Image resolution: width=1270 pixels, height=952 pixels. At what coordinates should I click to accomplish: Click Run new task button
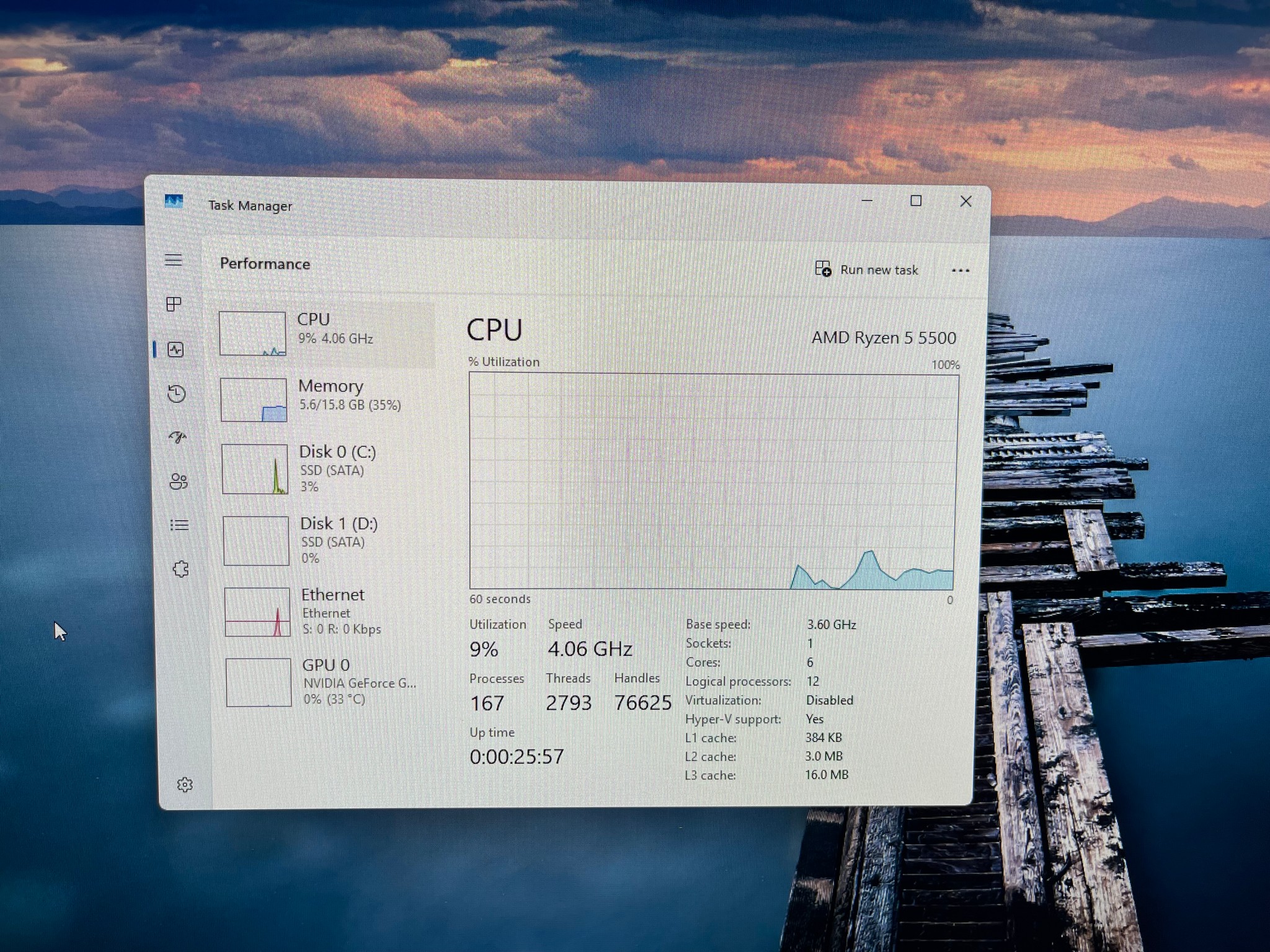click(866, 270)
